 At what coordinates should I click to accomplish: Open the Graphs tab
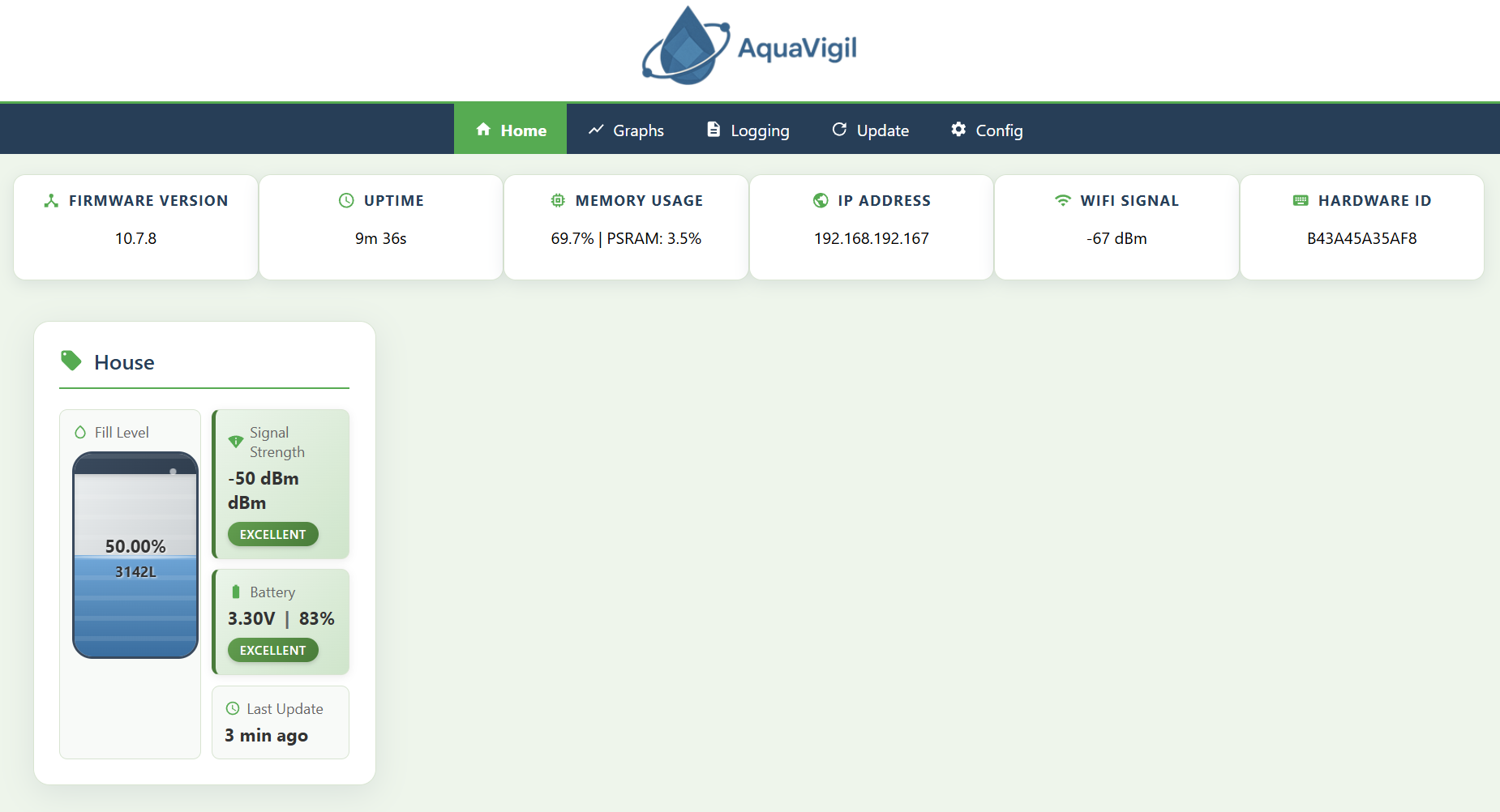pyautogui.click(x=626, y=130)
